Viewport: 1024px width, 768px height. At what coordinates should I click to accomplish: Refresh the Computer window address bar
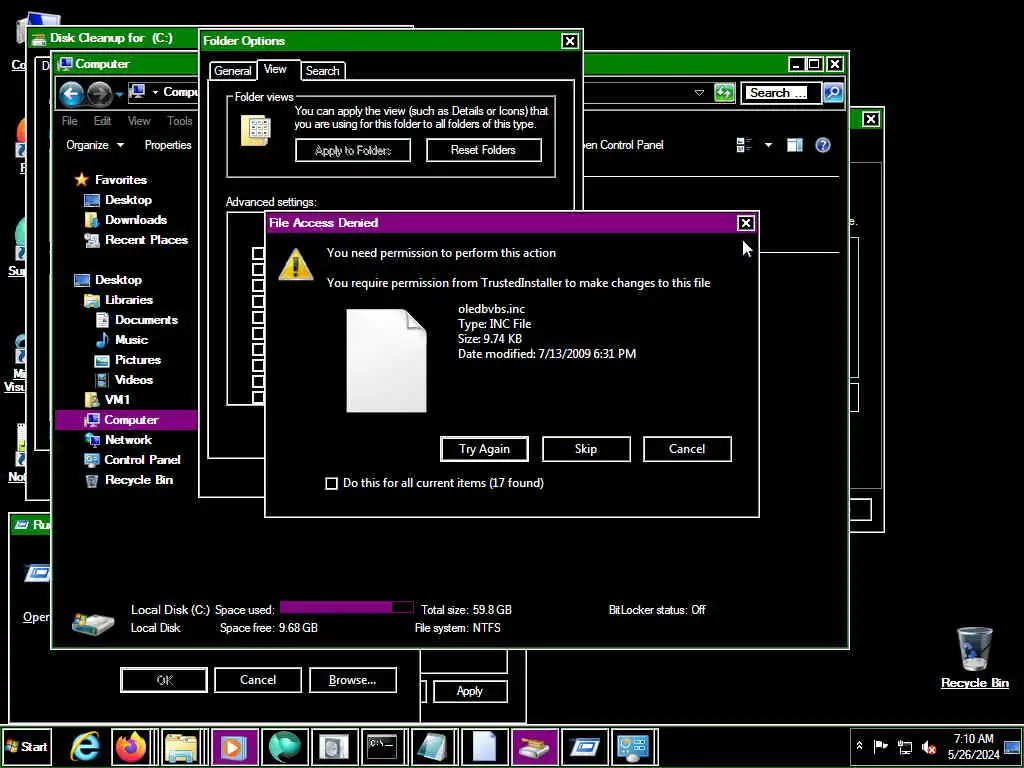click(x=724, y=93)
